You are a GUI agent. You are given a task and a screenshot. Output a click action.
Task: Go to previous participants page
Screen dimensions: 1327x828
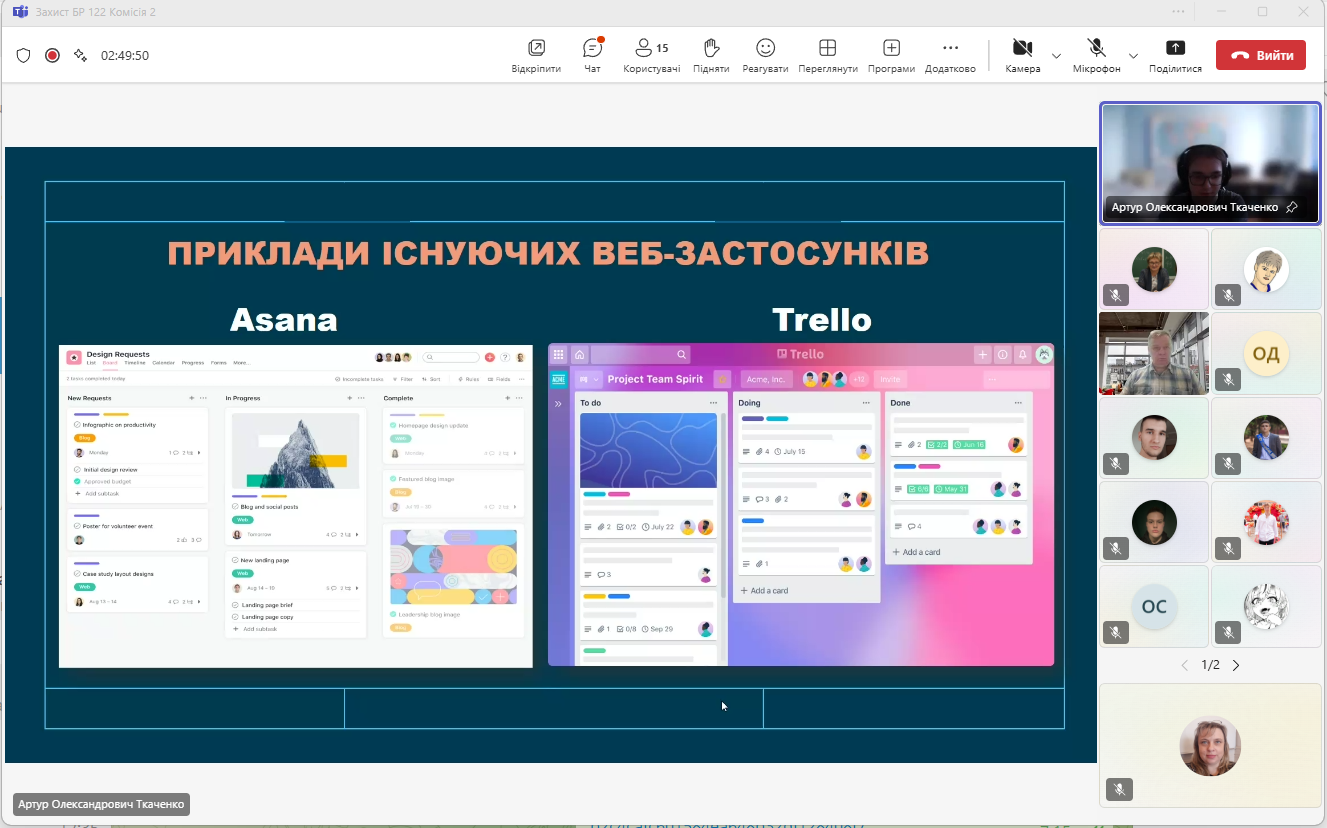tap(1185, 665)
